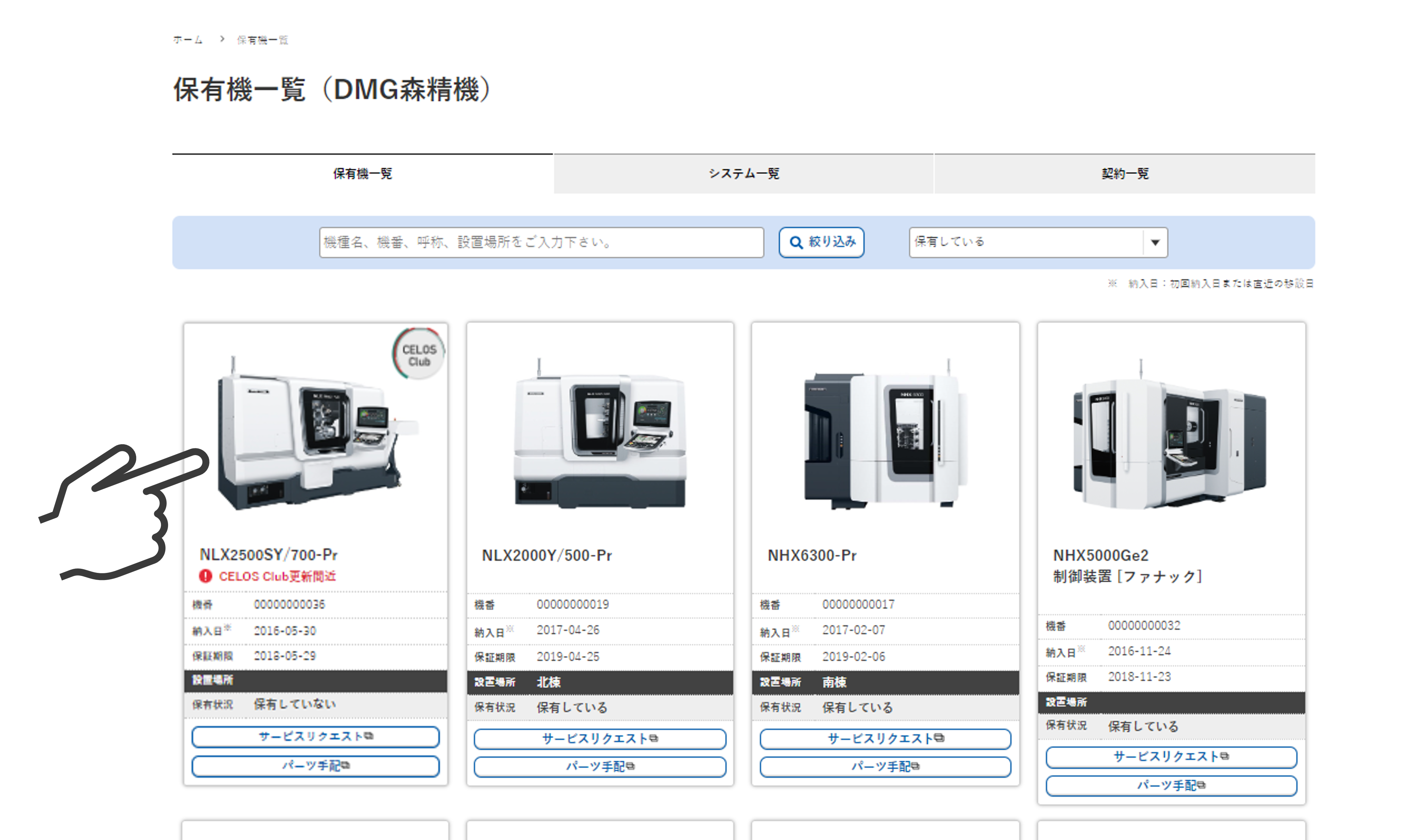Click the 保有していない status value
Viewport: 1421px width, 840px height.
point(294,704)
